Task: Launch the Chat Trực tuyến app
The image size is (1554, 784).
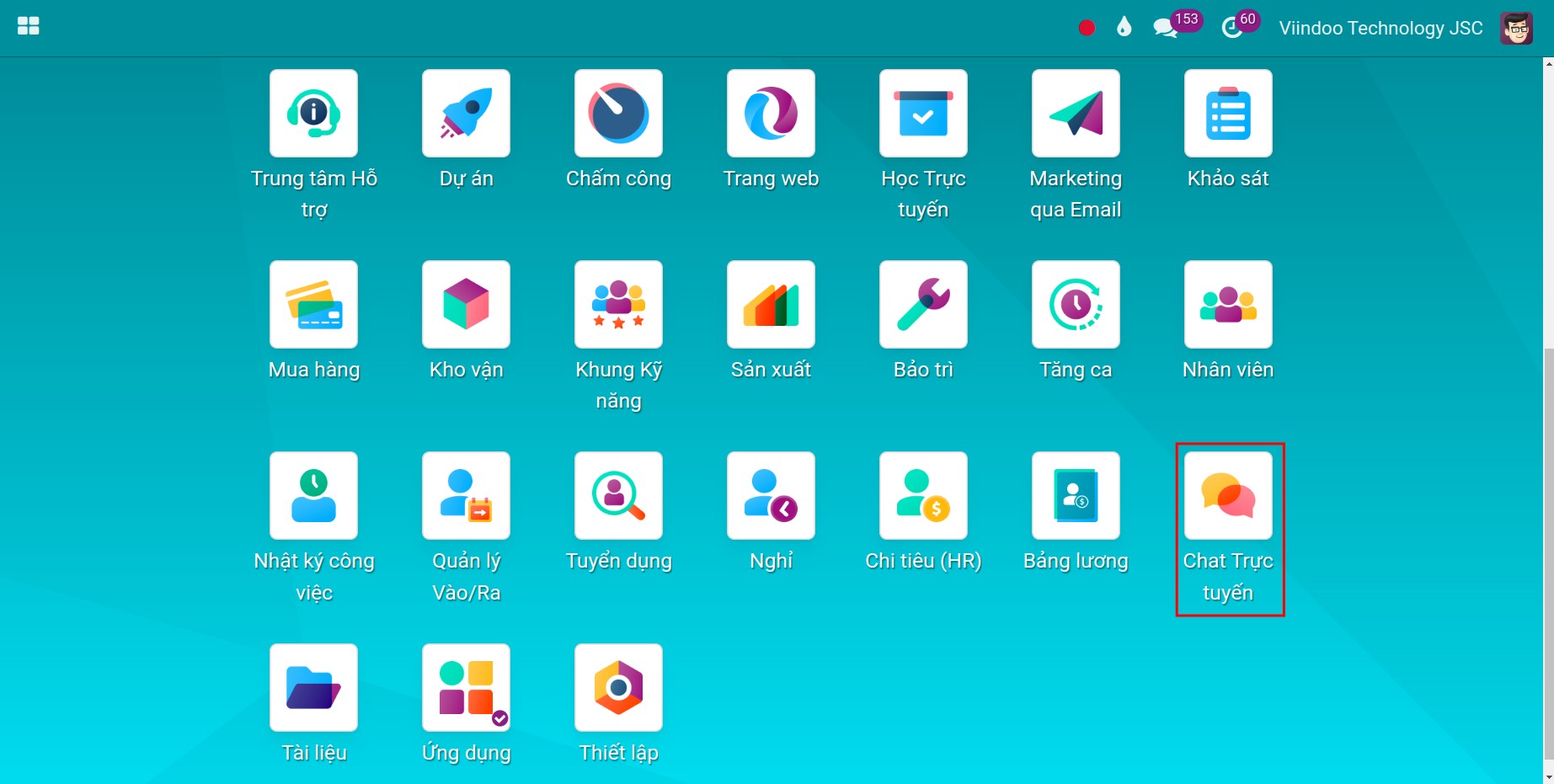Action: click(1228, 496)
